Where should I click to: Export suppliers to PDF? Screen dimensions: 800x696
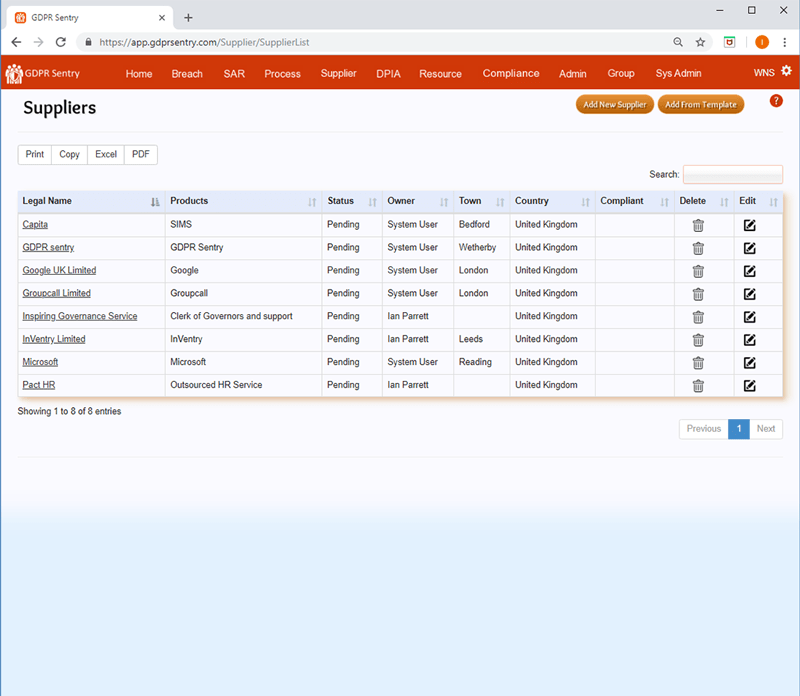coord(141,155)
